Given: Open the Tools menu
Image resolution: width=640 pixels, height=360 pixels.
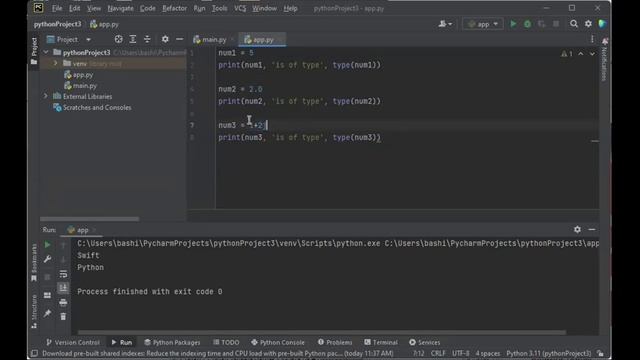Looking at the screenshot, I should (219, 8).
